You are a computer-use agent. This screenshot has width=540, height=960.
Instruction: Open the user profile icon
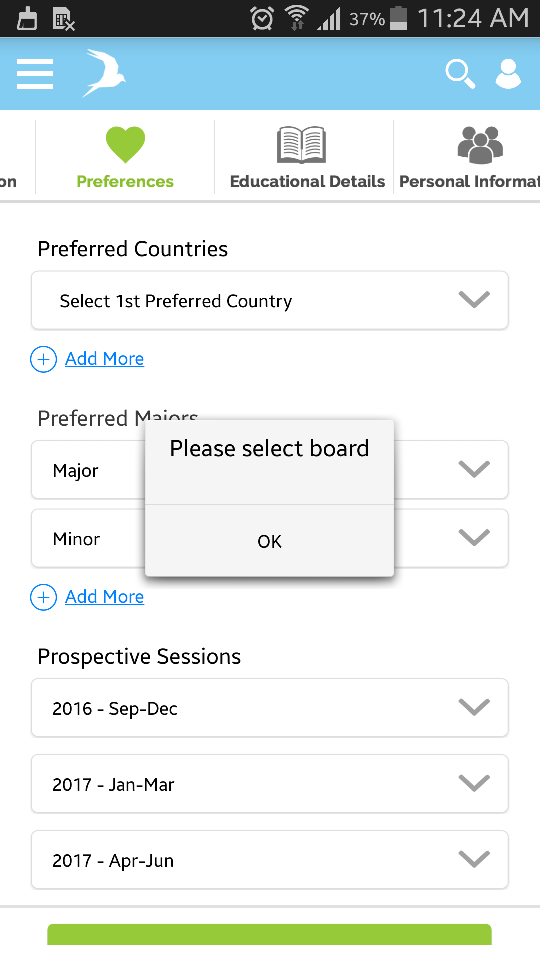coord(508,74)
